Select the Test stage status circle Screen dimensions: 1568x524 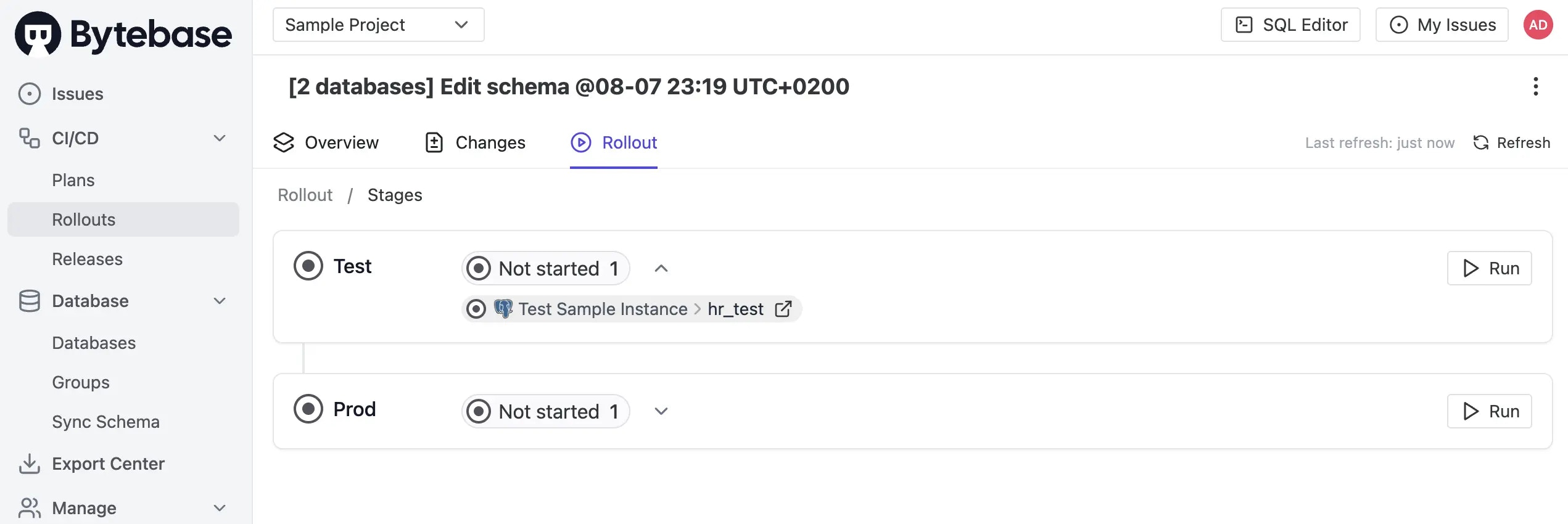click(x=308, y=266)
